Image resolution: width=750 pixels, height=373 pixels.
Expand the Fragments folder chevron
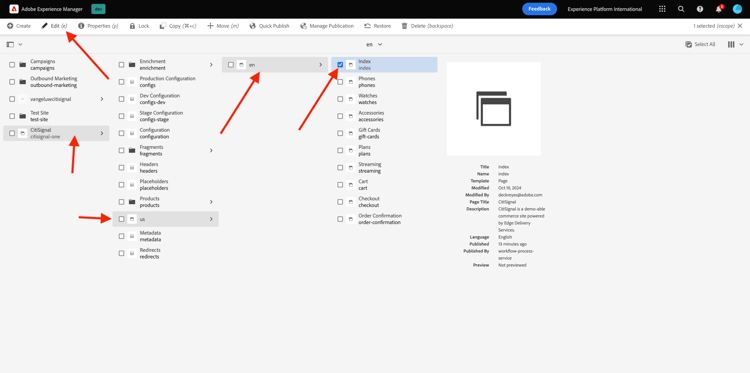pos(211,151)
